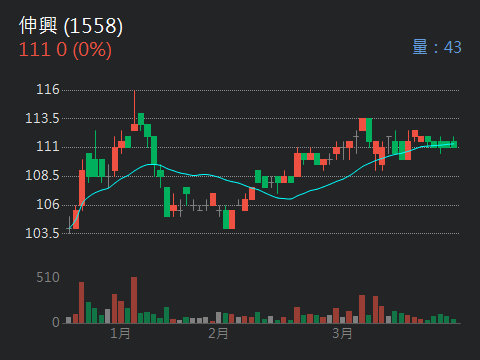
Task: Click the 106 price axis label
Action: click(x=48, y=204)
